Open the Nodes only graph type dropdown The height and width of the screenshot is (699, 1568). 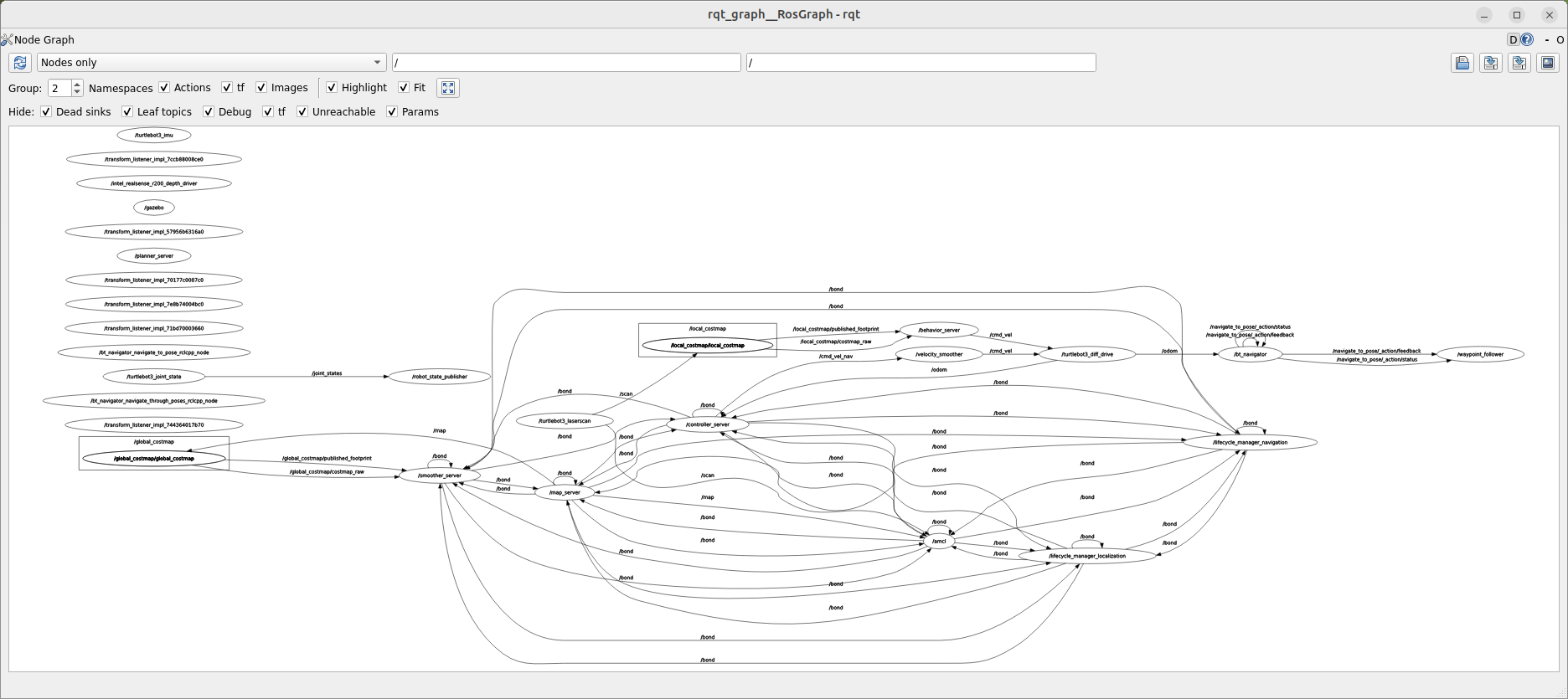coord(211,63)
